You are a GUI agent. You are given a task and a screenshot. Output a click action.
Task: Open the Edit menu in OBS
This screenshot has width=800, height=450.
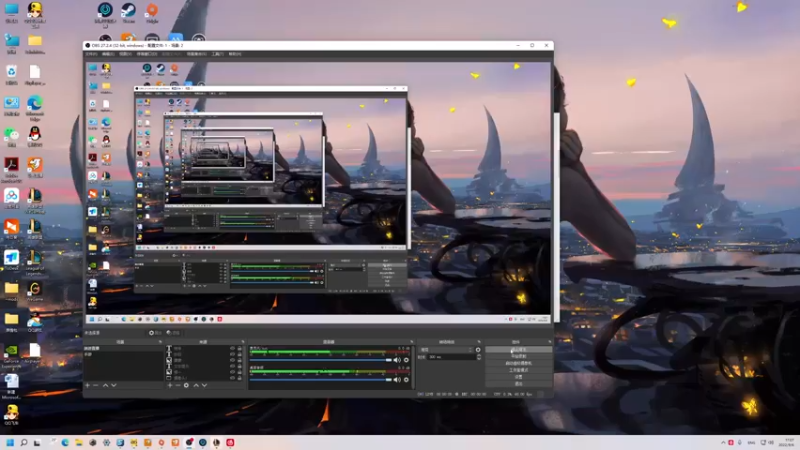[x=108, y=54]
